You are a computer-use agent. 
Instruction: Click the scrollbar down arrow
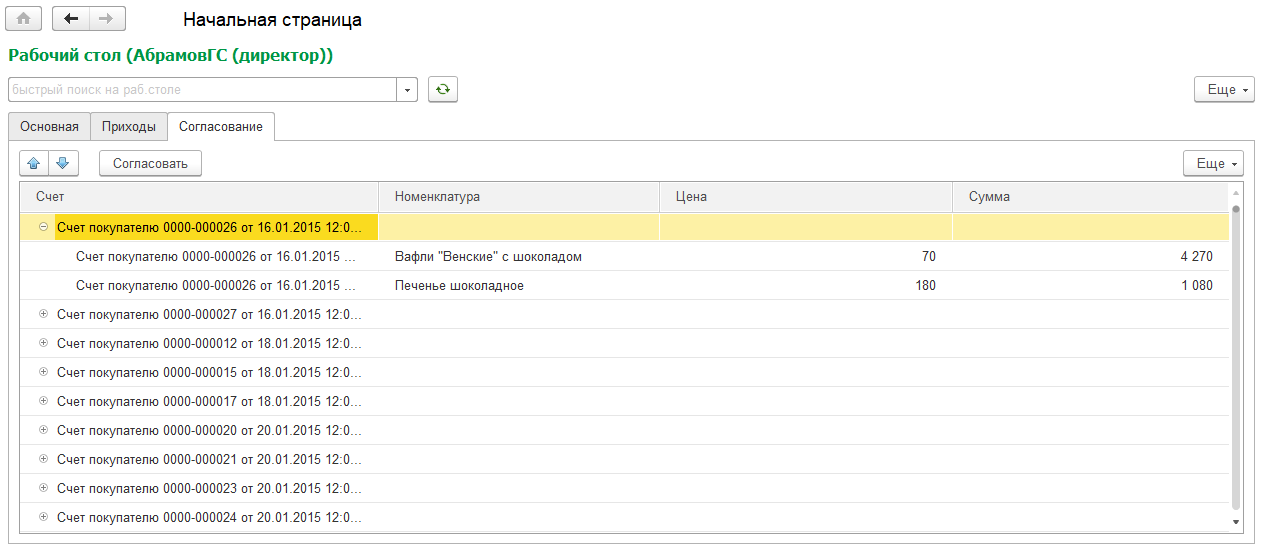pos(1236,522)
